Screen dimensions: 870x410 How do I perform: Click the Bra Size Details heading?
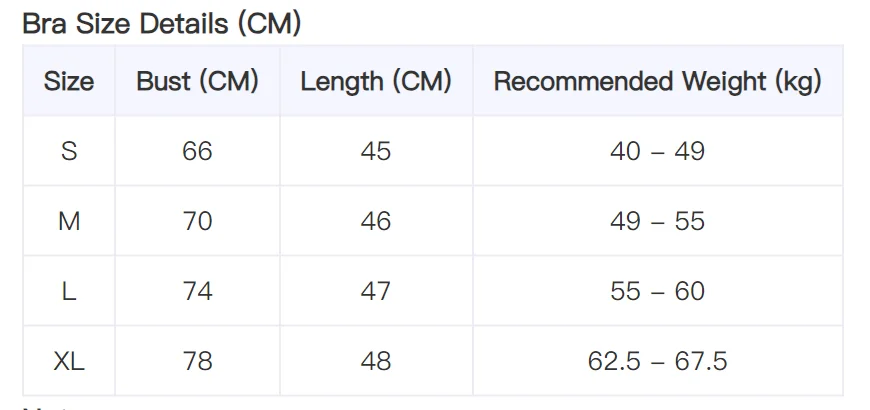[161, 24]
